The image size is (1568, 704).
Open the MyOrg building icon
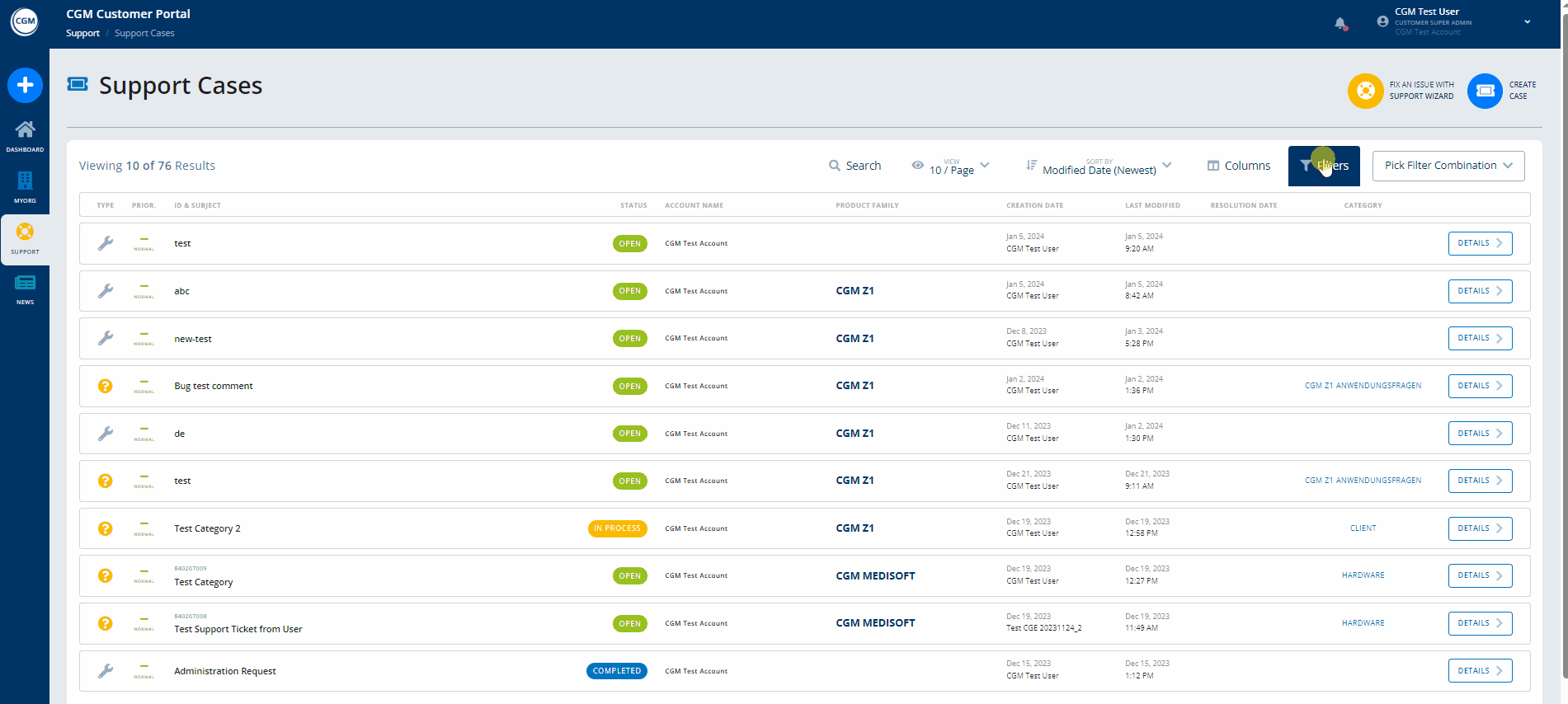point(25,181)
